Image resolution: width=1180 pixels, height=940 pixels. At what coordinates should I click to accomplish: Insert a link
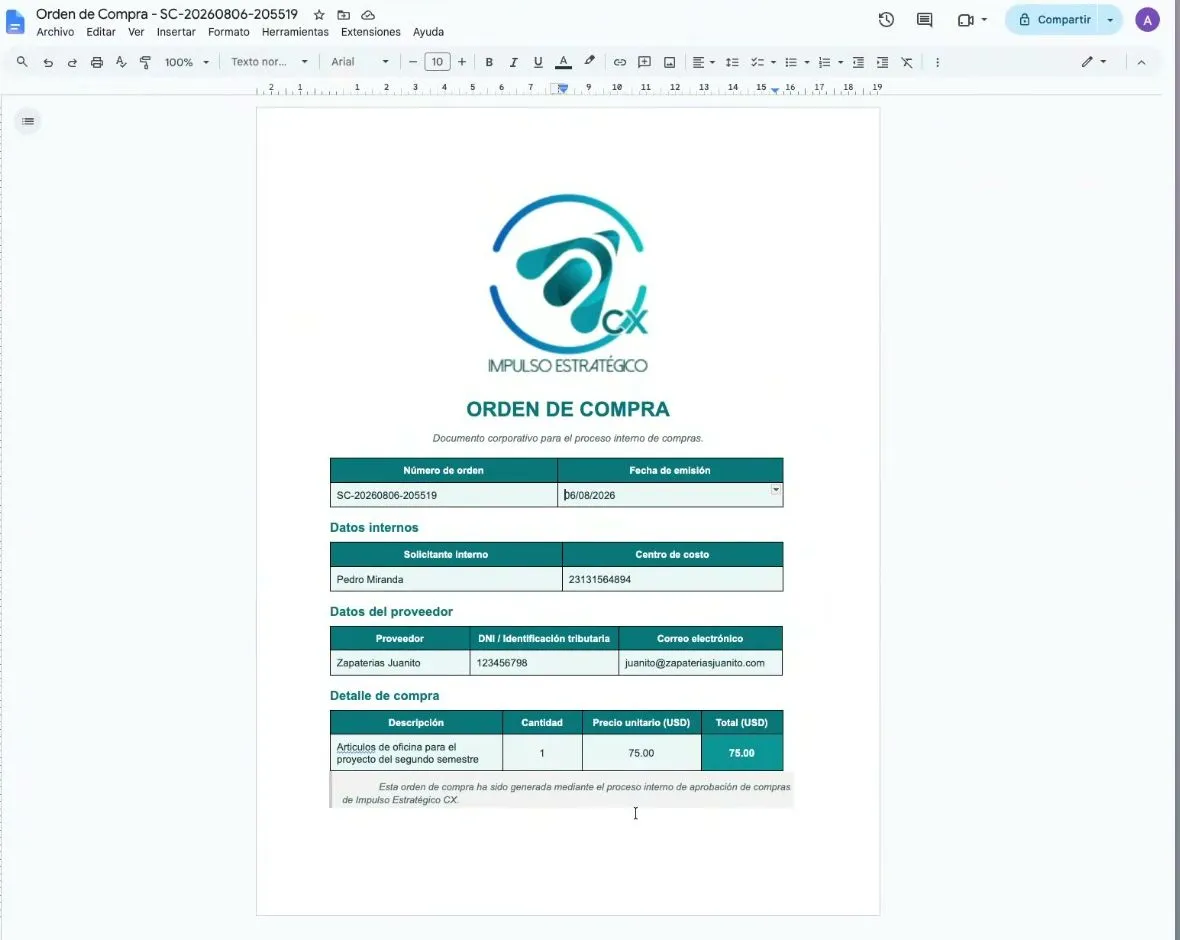(619, 62)
